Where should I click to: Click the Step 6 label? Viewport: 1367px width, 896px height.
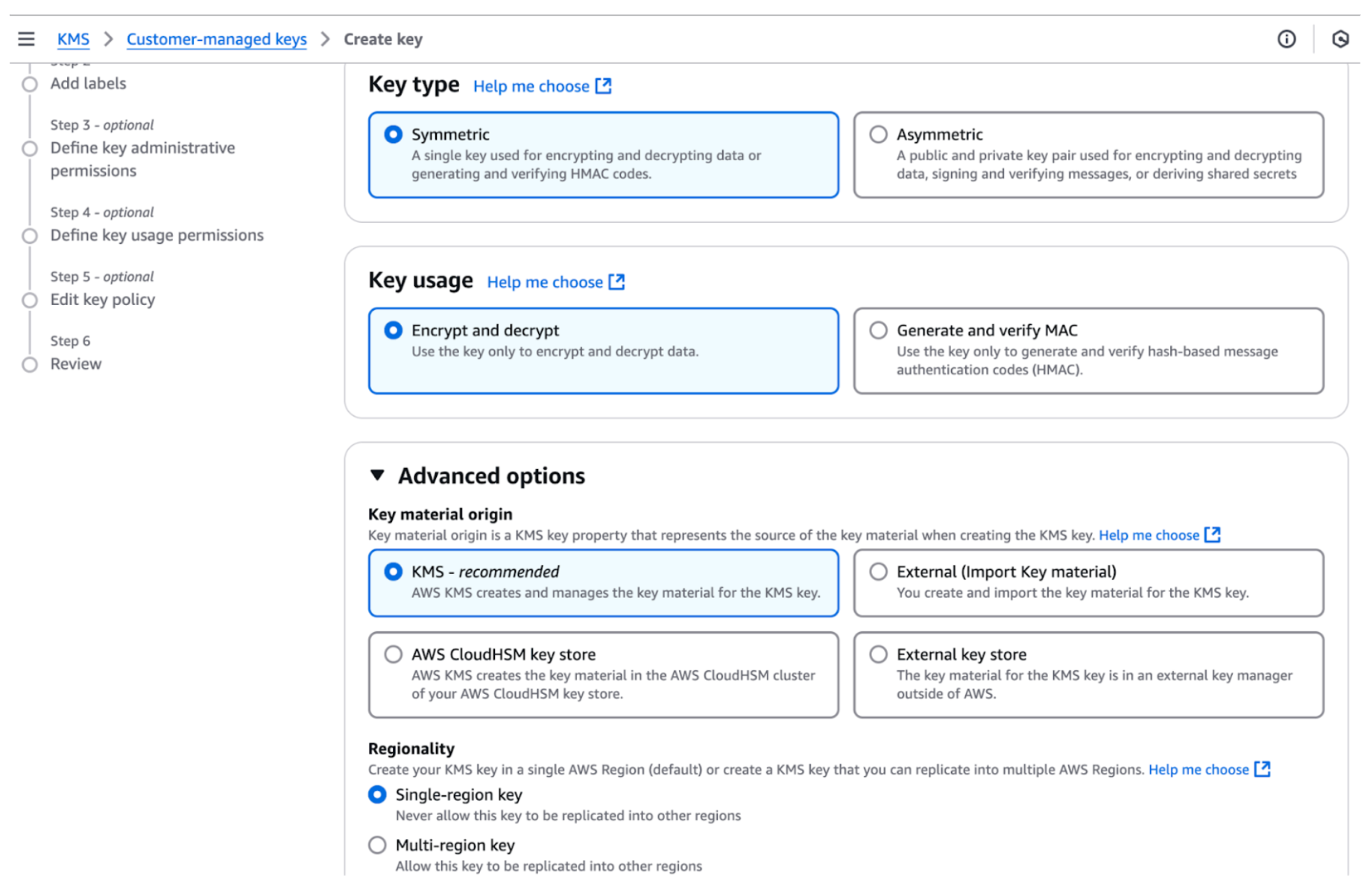tap(70, 341)
